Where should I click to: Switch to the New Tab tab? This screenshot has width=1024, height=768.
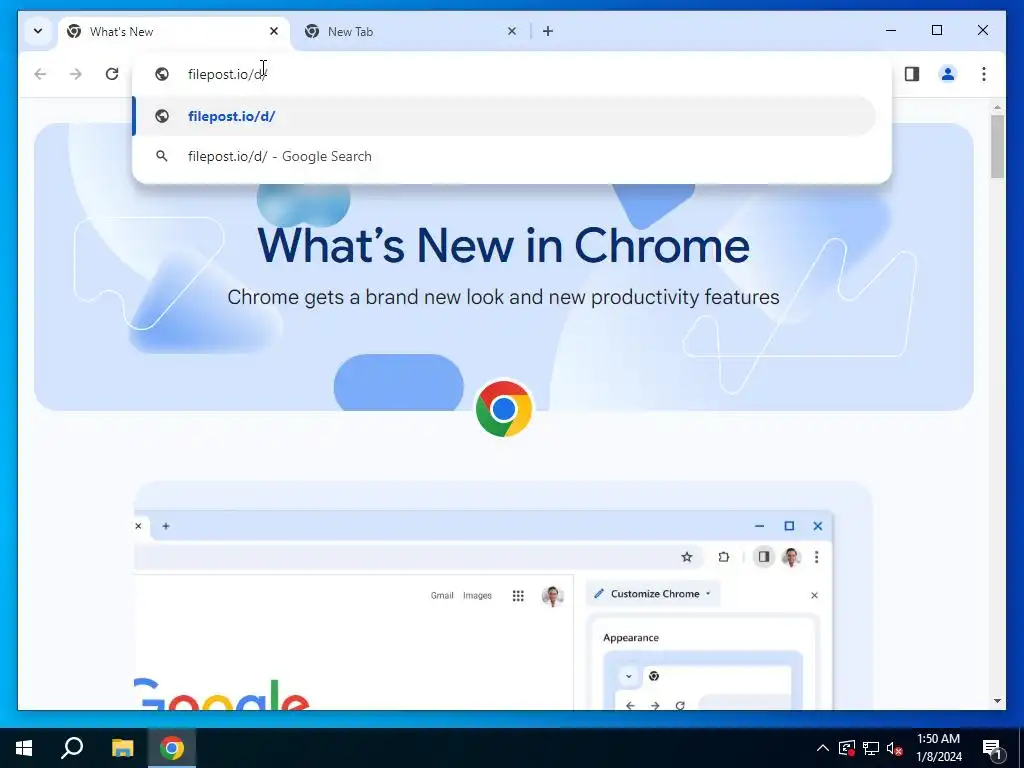point(410,31)
